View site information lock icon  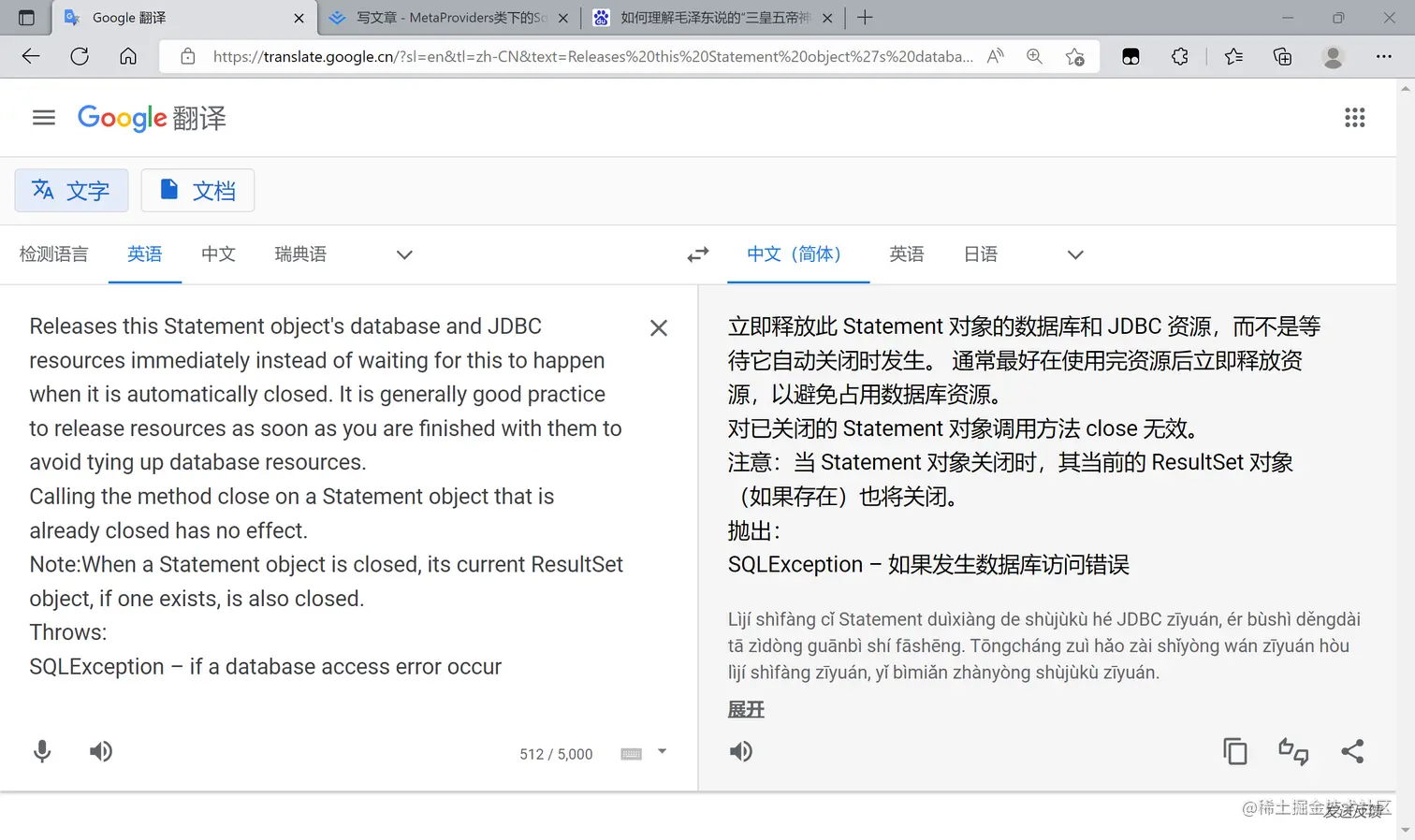click(x=188, y=56)
